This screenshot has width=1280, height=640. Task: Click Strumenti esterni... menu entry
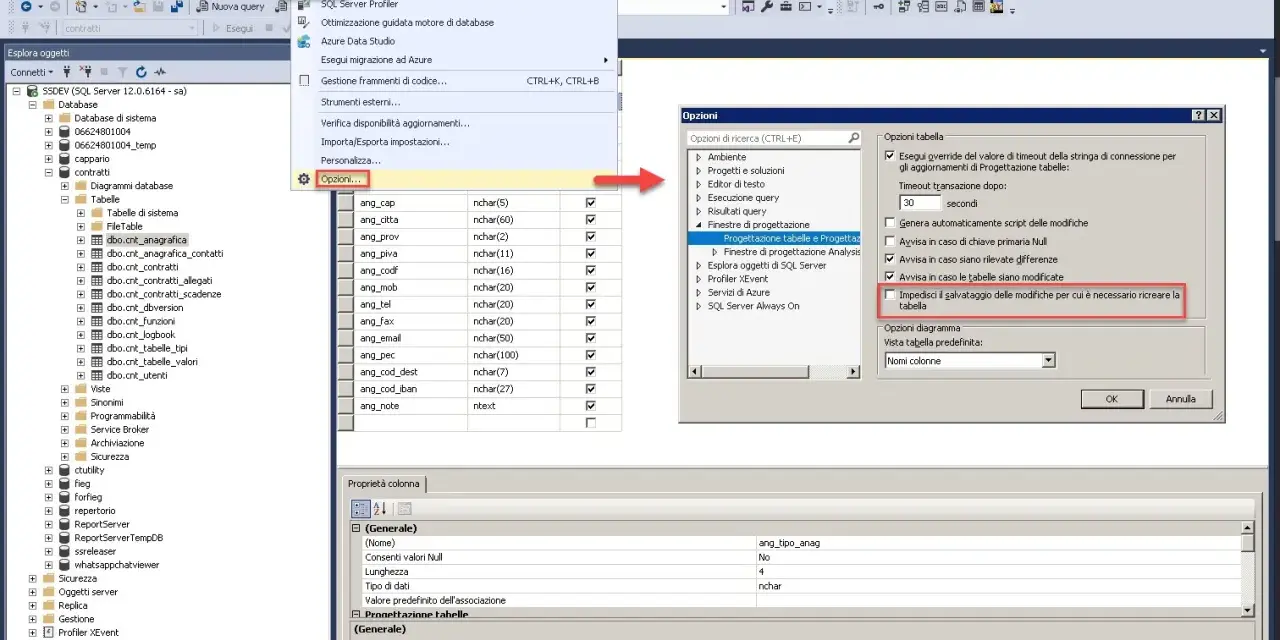(x=360, y=102)
